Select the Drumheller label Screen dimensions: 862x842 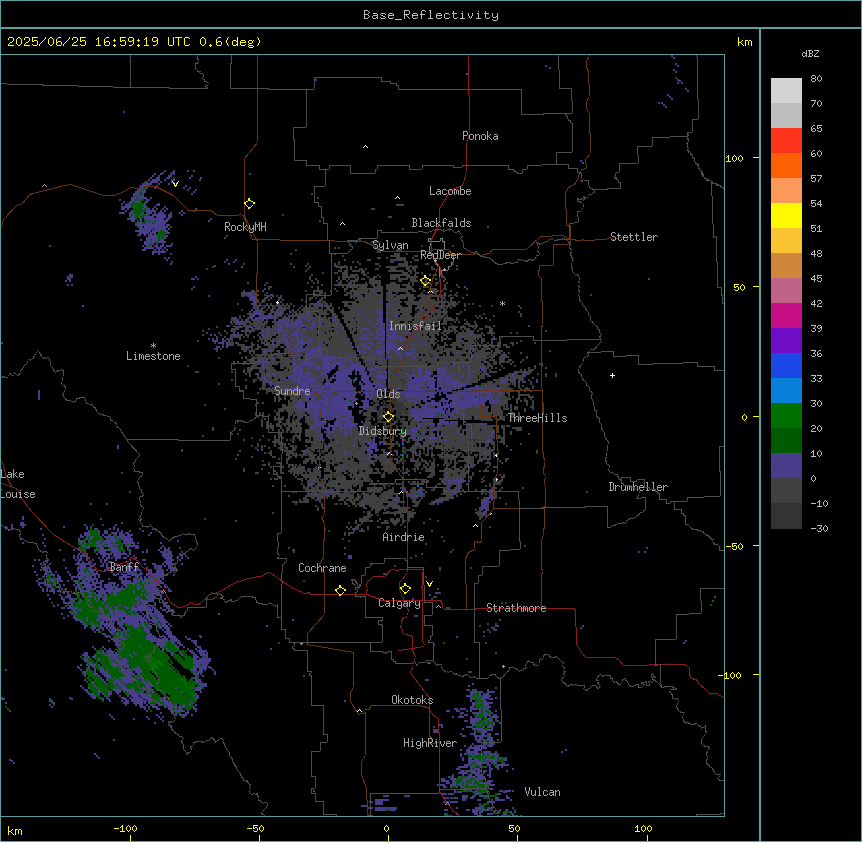[x=638, y=487]
